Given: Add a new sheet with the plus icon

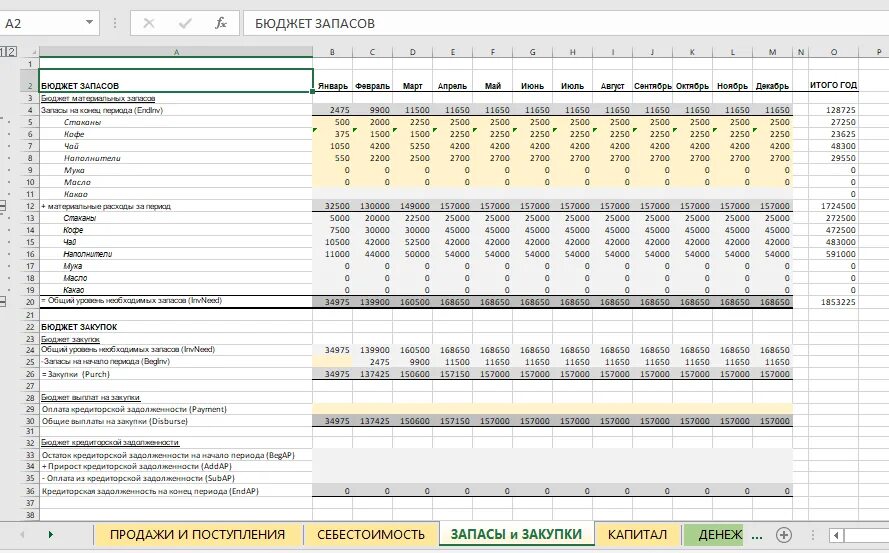Looking at the screenshot, I should pos(784,534).
